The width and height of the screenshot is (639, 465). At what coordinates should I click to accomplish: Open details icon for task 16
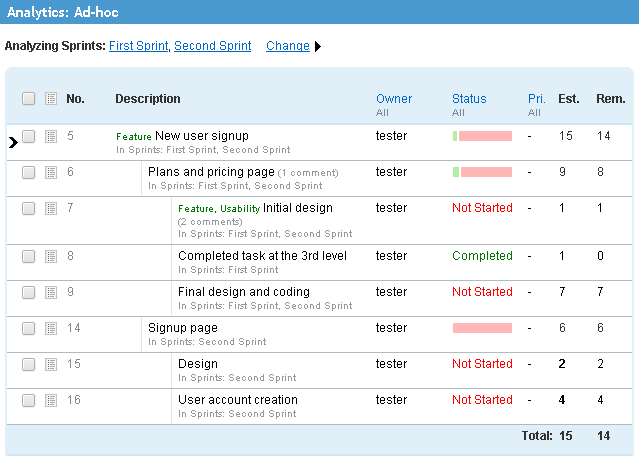click(51, 400)
